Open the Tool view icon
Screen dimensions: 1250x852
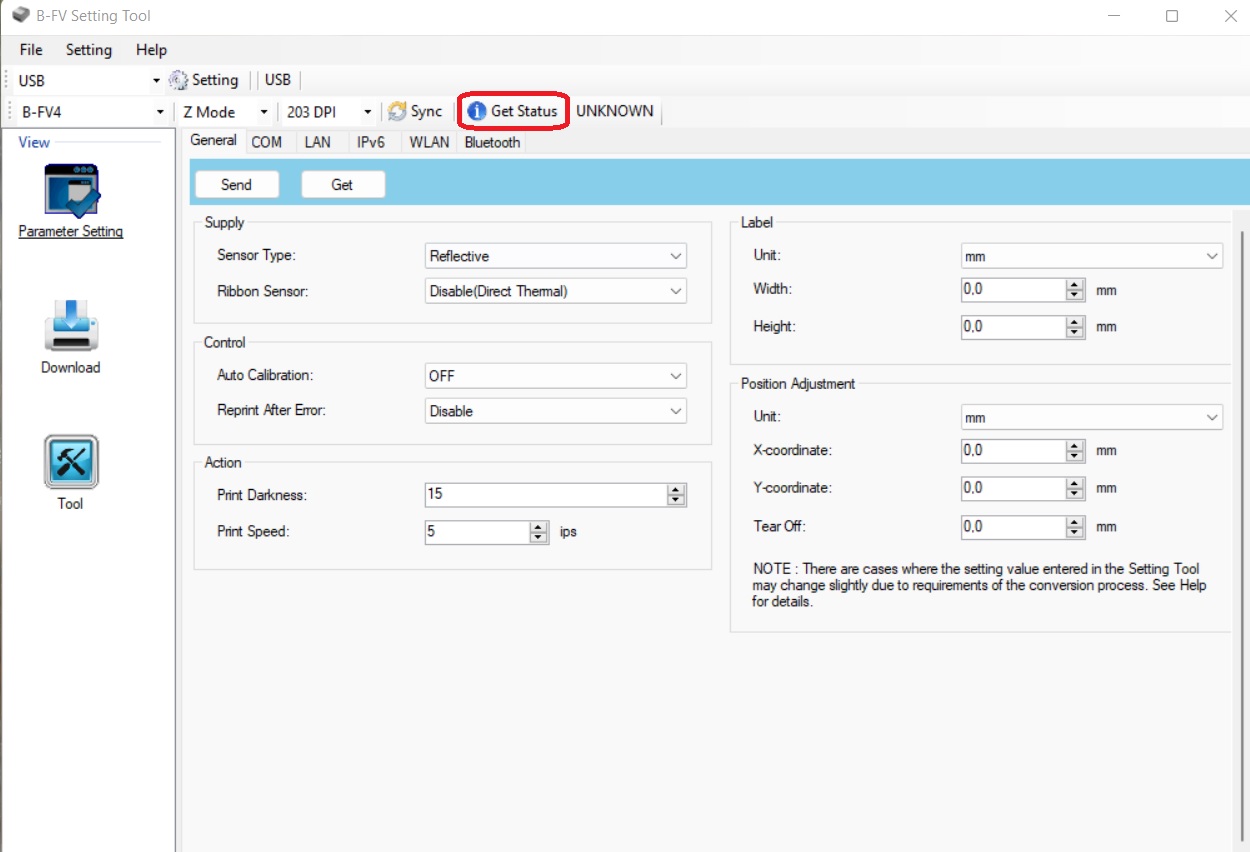coord(71,462)
